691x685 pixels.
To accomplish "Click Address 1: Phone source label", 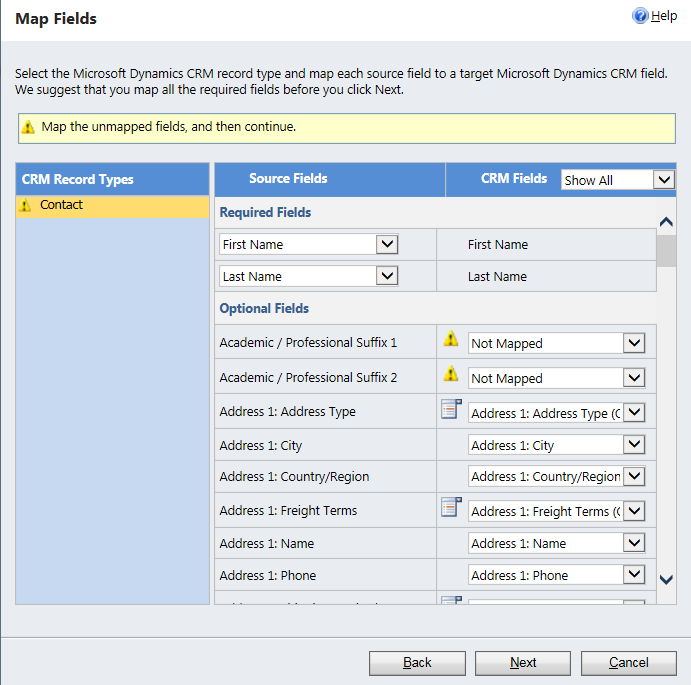I will tap(267, 576).
